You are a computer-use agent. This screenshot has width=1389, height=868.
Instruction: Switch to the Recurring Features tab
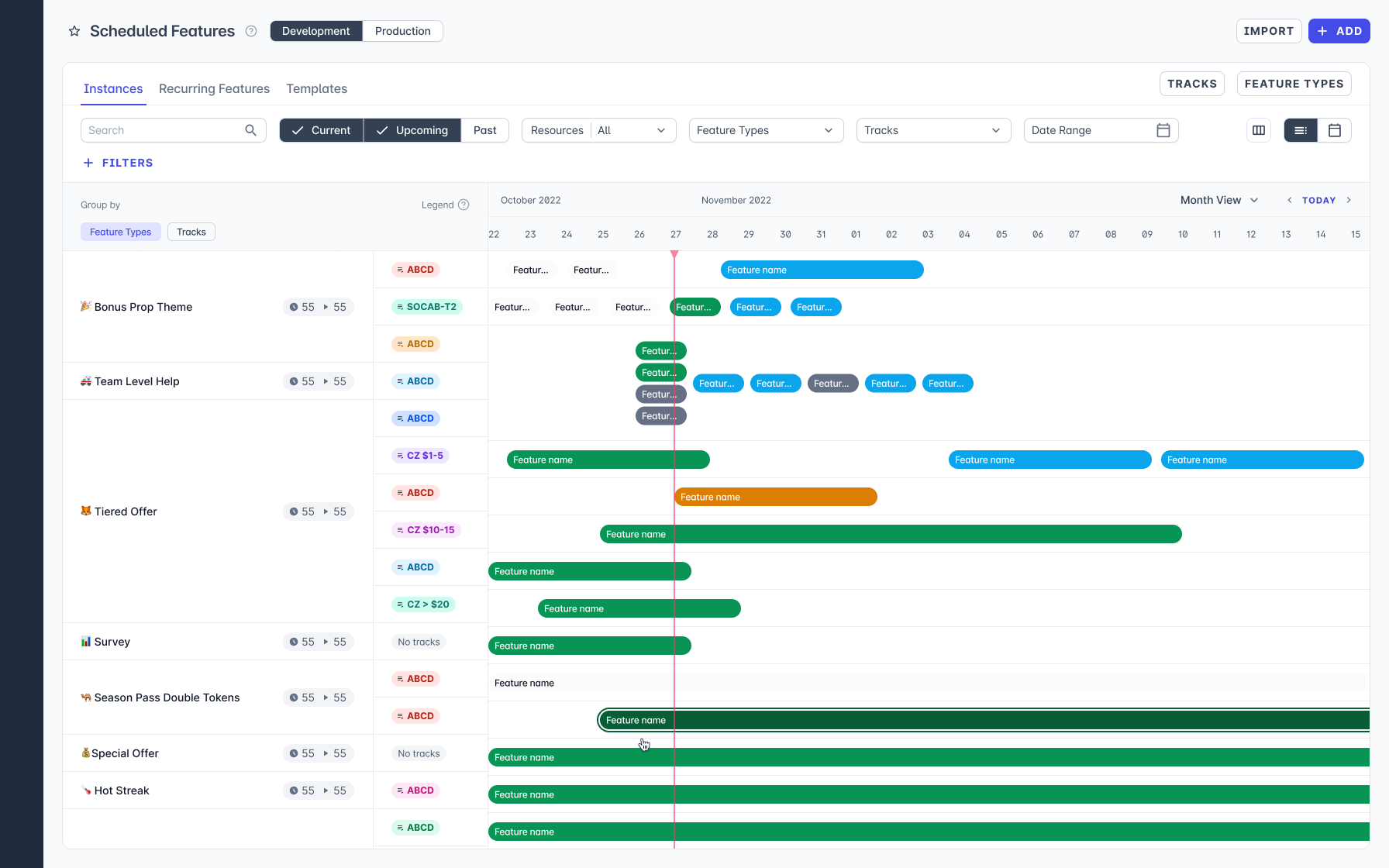click(x=214, y=88)
